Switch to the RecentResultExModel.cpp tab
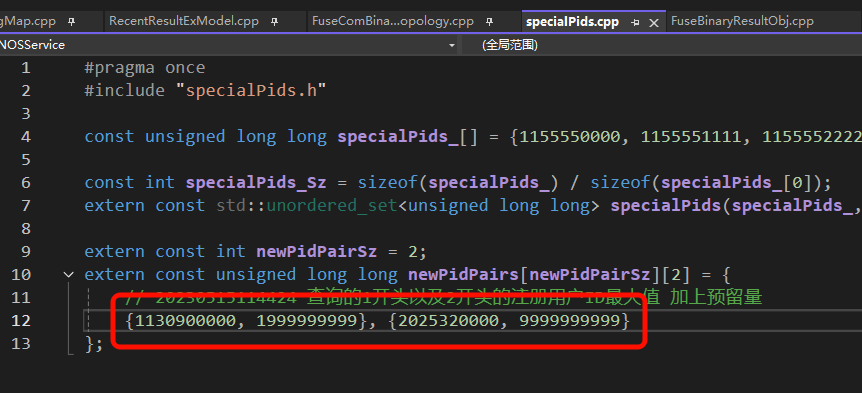Image resolution: width=862 pixels, height=393 pixels. click(x=184, y=21)
